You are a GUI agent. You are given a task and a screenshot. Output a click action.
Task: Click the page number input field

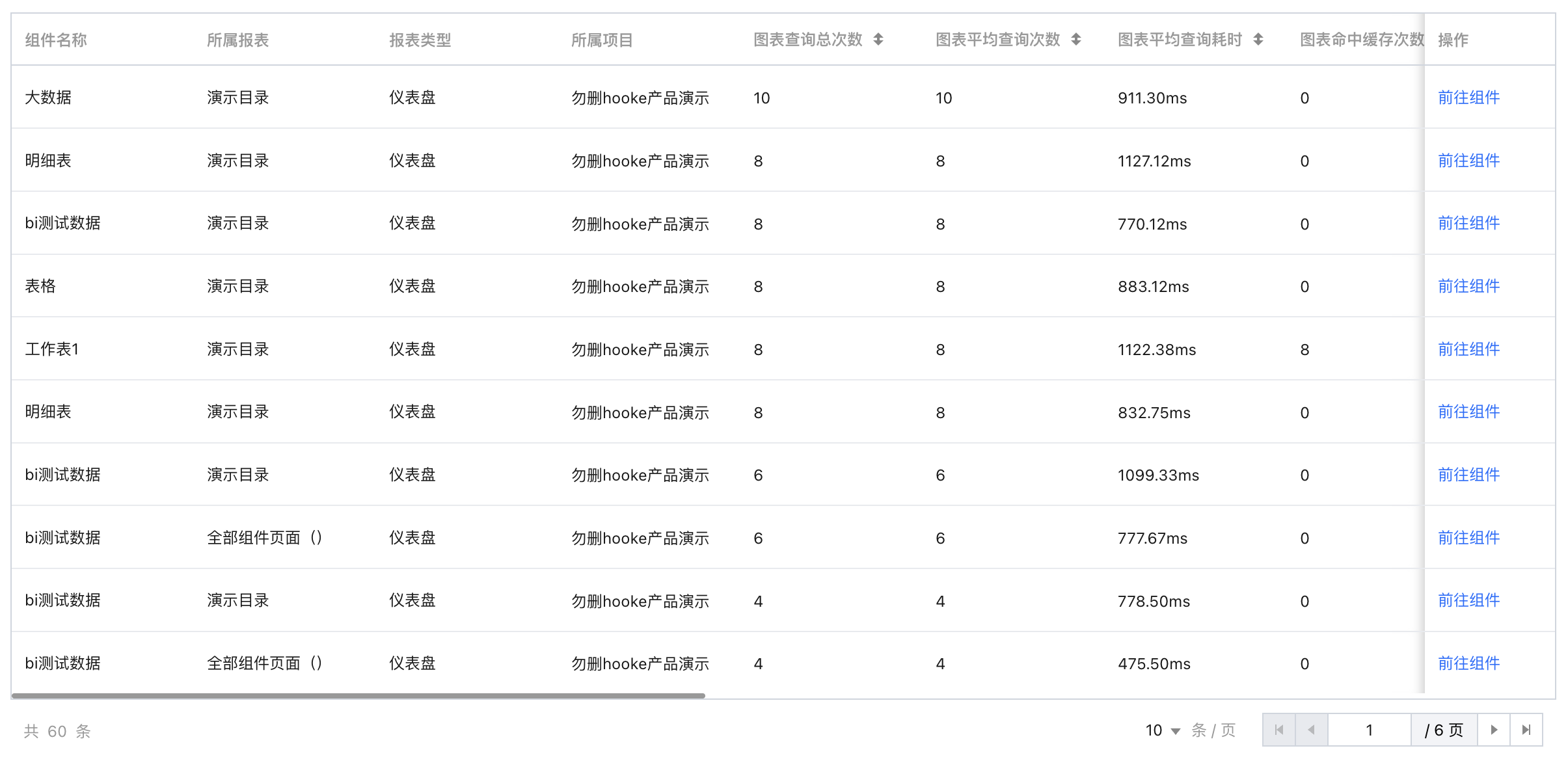point(1369,730)
